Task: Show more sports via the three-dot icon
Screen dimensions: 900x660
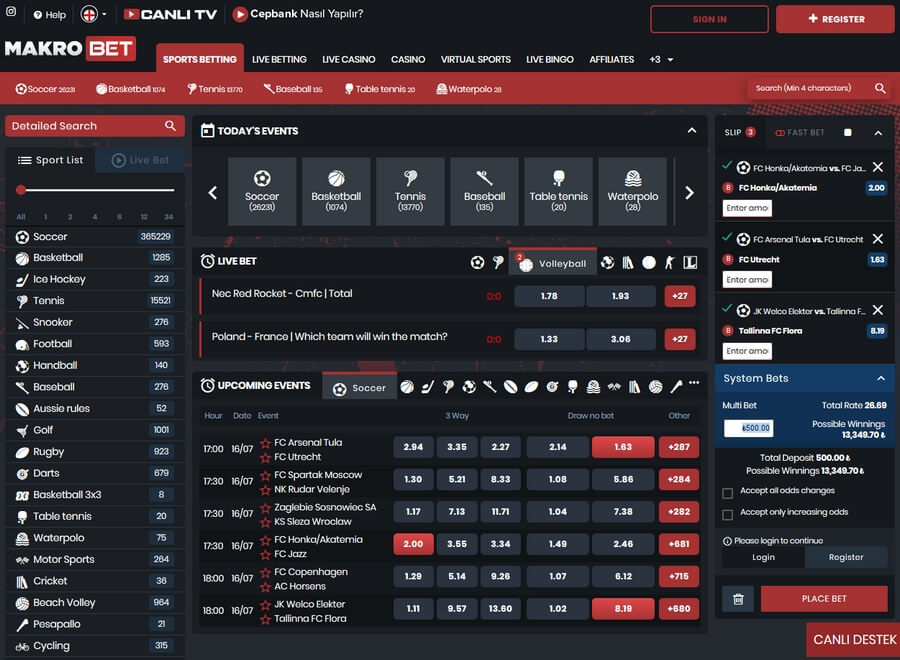Action: coord(694,383)
